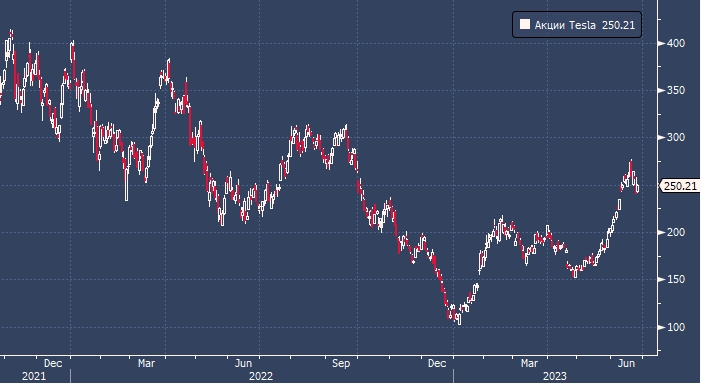Click the 100 price axis label

tap(676, 327)
